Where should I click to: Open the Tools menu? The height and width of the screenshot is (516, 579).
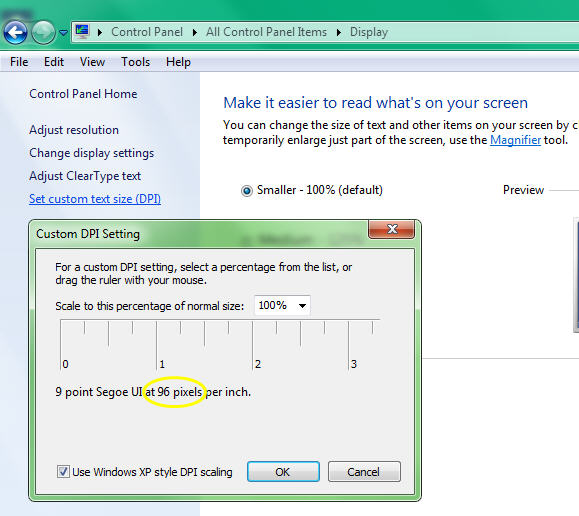136,62
